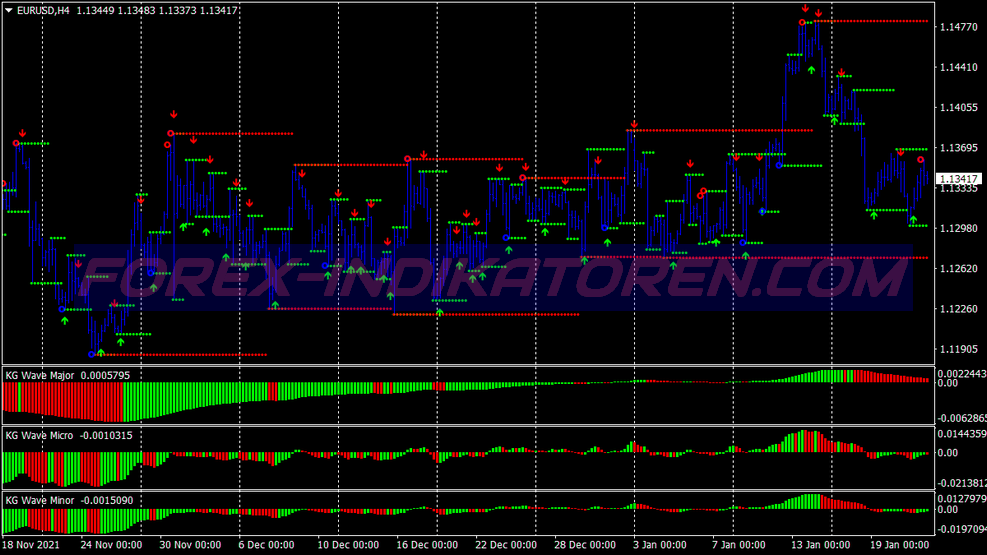
Task: Click the current price tag 1.13417
Action: pos(957,179)
